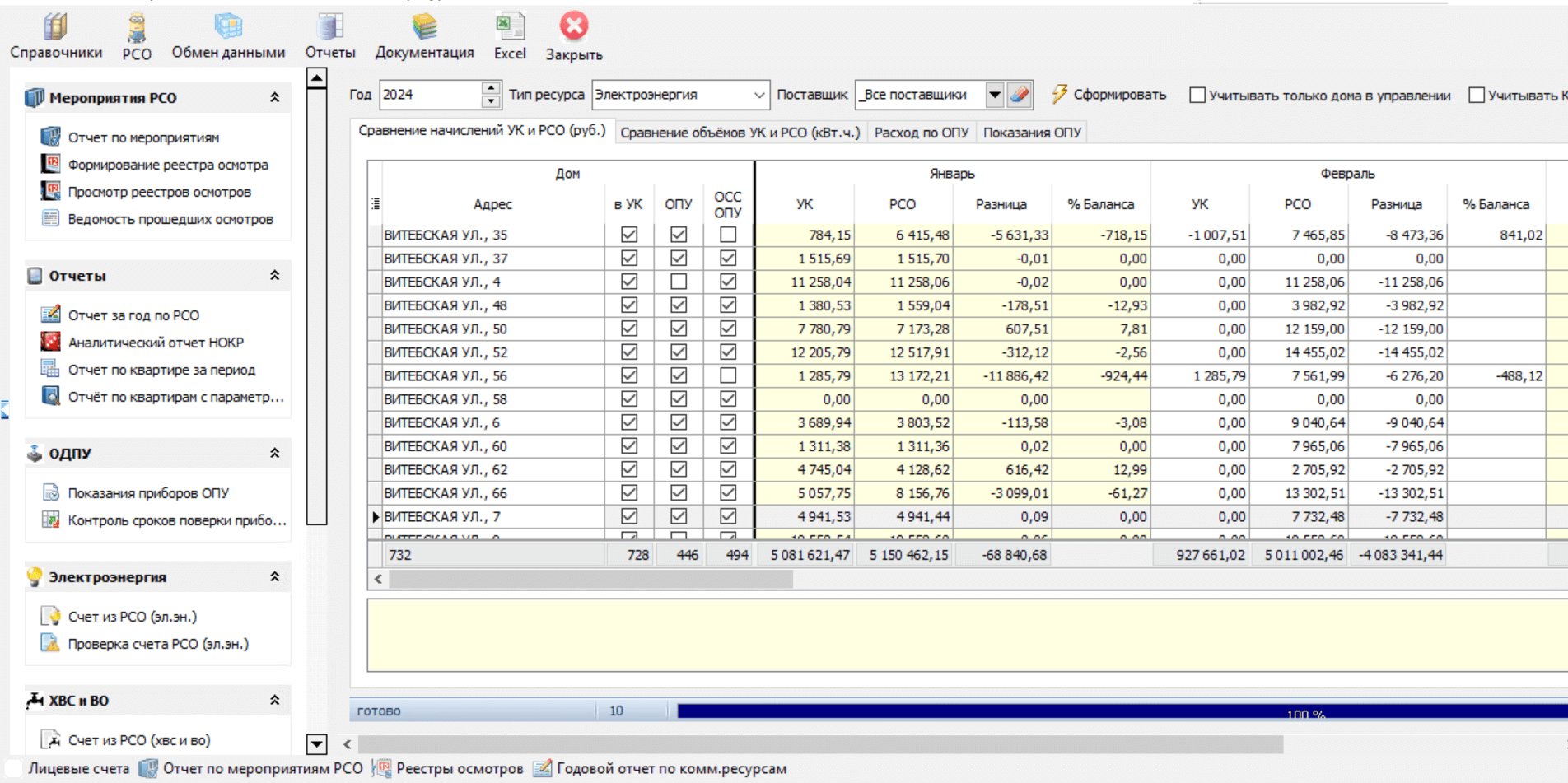Viewport: 1568px width, 783px height.
Task: Switch to the Расход по ОПУ tab
Action: pyautogui.click(x=921, y=133)
